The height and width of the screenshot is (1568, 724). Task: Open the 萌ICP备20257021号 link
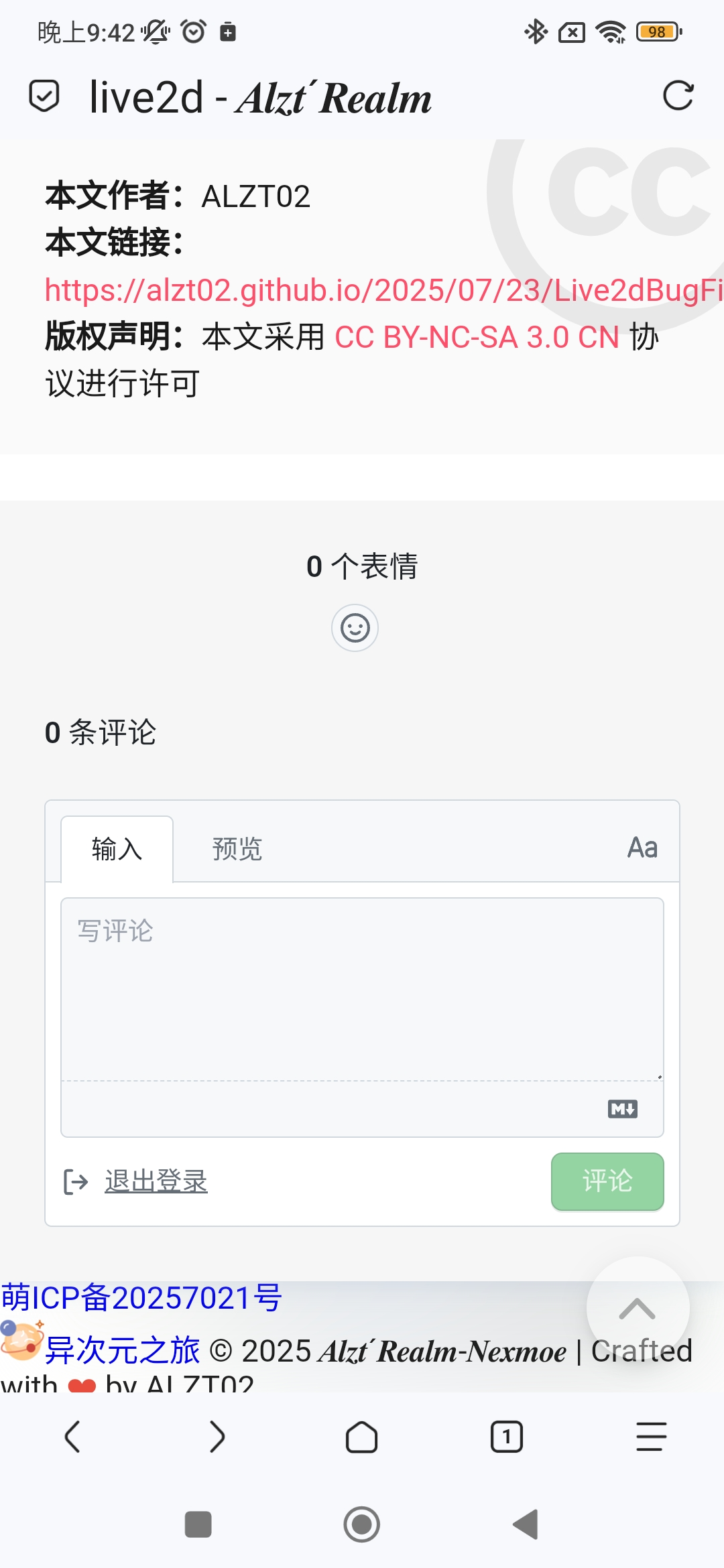pos(141,1298)
